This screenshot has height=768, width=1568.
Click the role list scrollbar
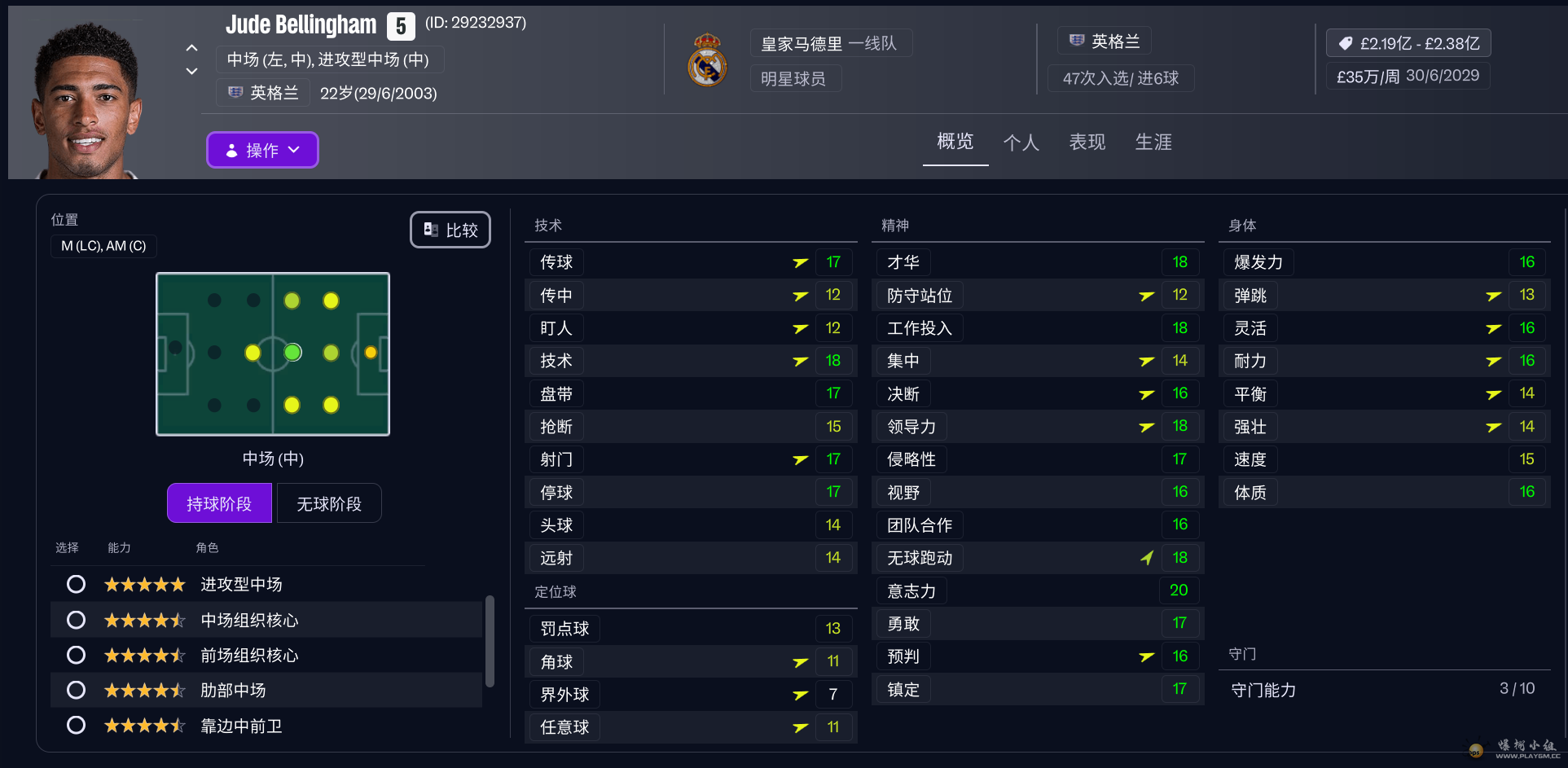(x=490, y=641)
